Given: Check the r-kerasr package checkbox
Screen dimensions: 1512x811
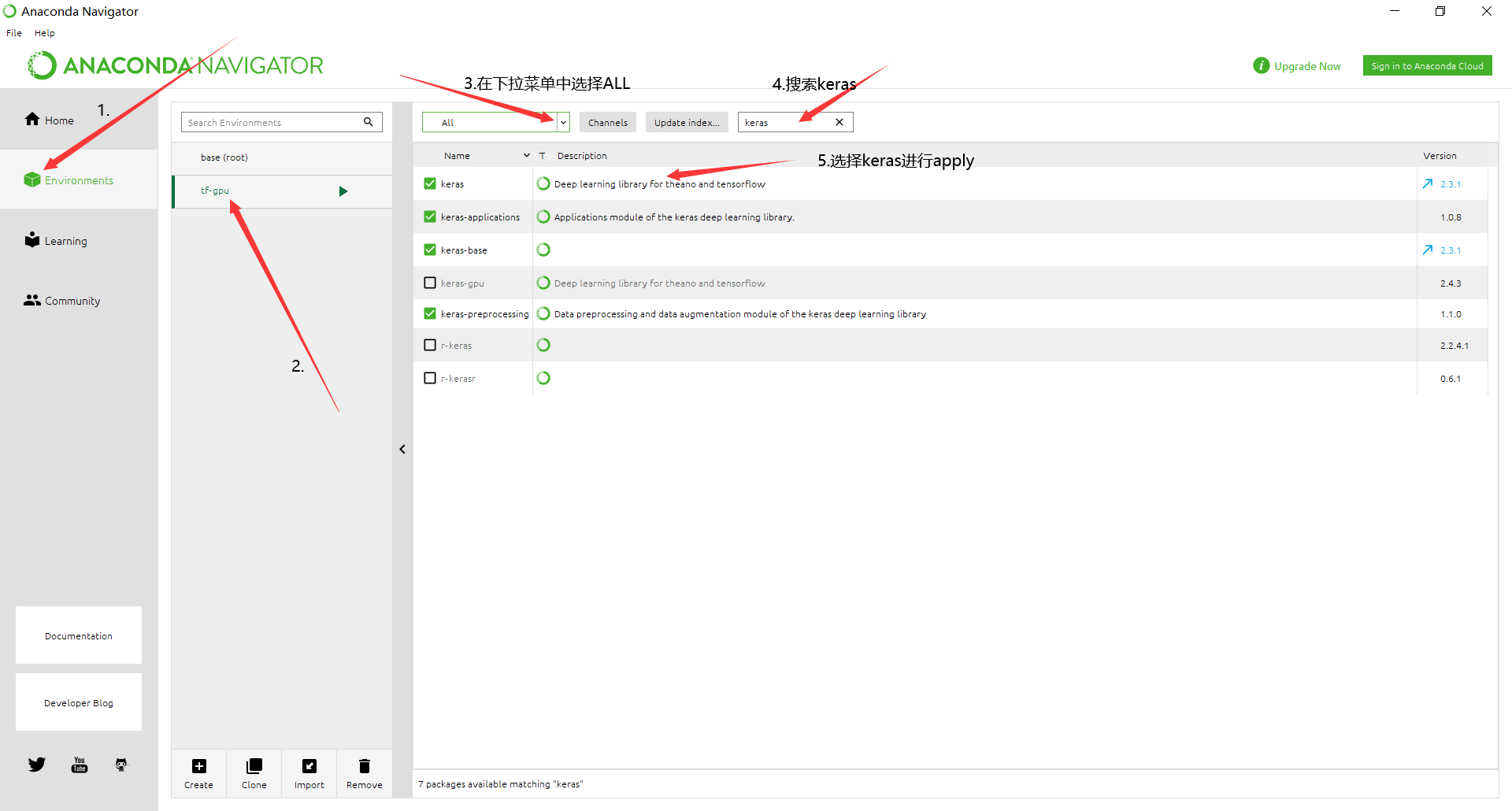Looking at the screenshot, I should point(430,378).
